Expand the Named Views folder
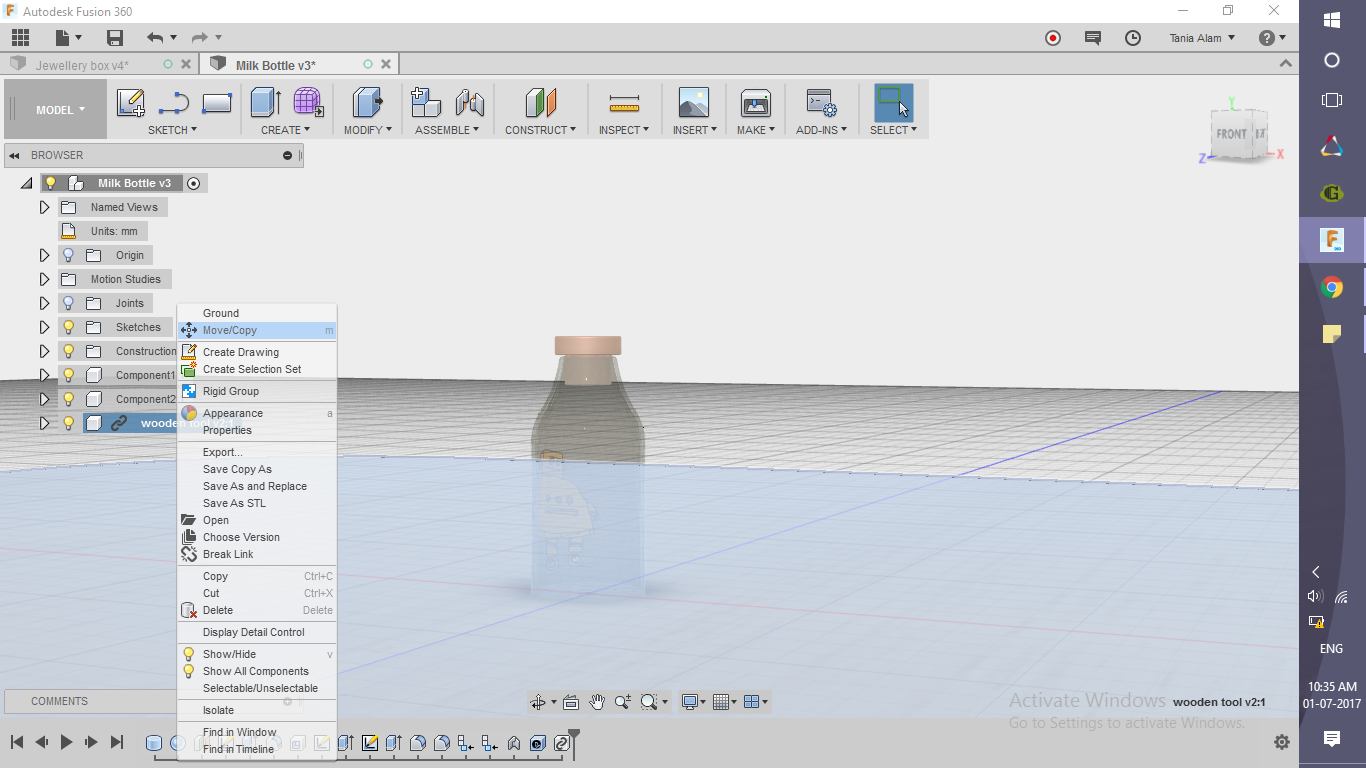Image resolution: width=1366 pixels, height=768 pixels. (44, 207)
